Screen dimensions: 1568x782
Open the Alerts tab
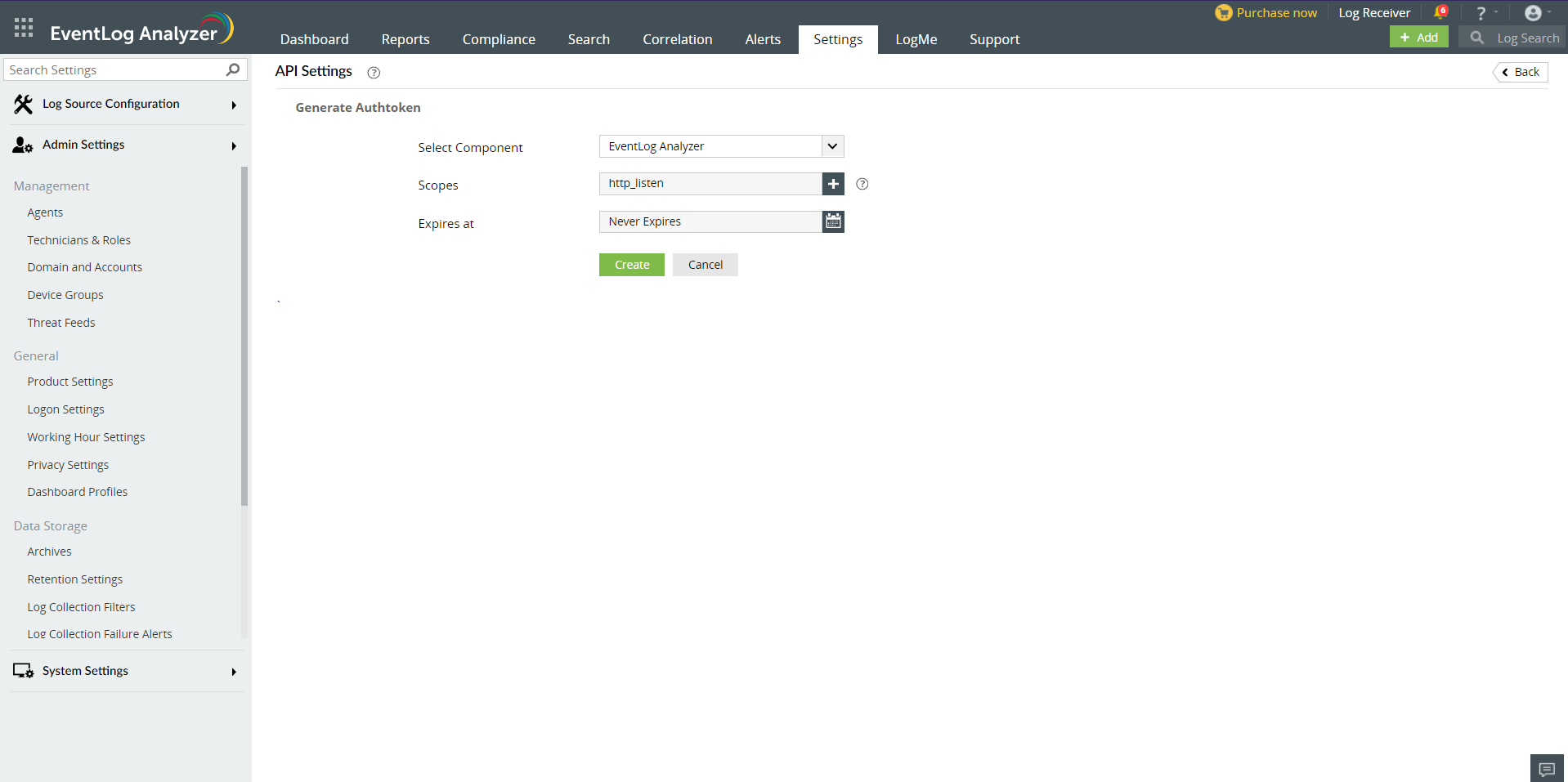pos(763,39)
